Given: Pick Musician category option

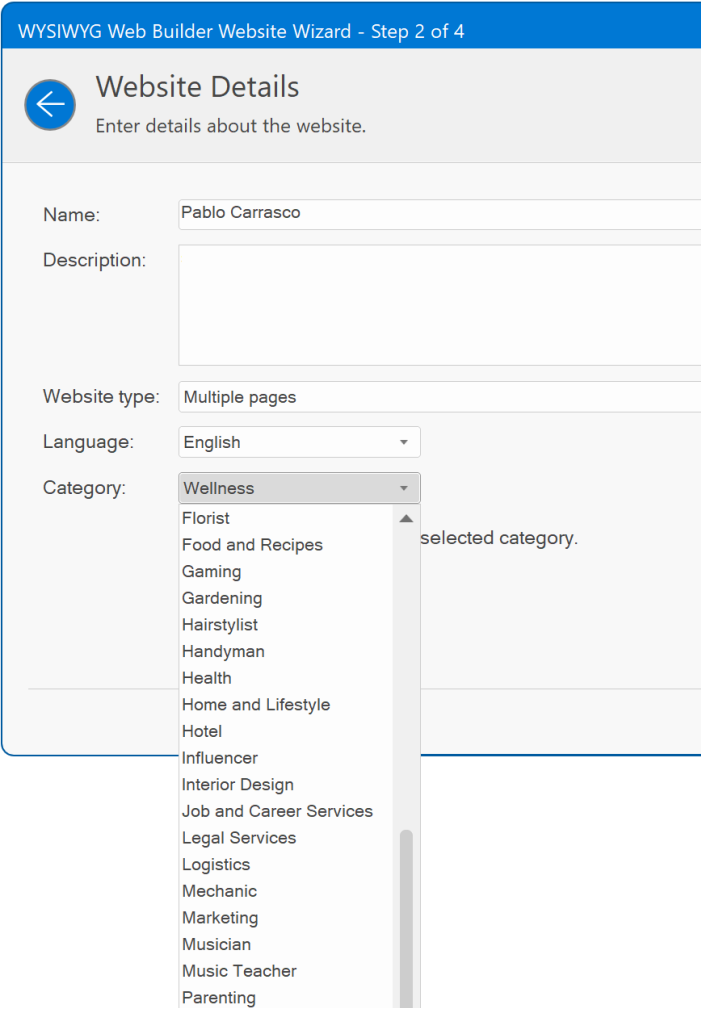Looking at the screenshot, I should (286, 945).
